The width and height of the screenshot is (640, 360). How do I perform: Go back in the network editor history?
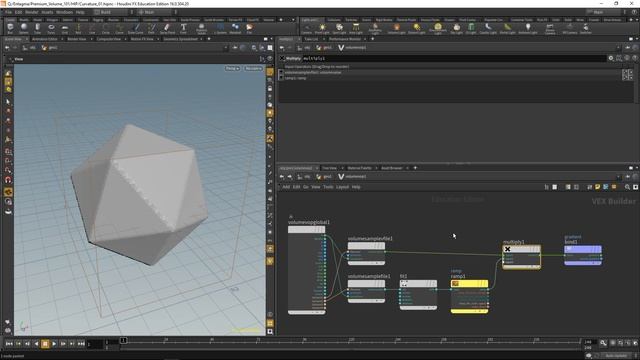click(282, 177)
